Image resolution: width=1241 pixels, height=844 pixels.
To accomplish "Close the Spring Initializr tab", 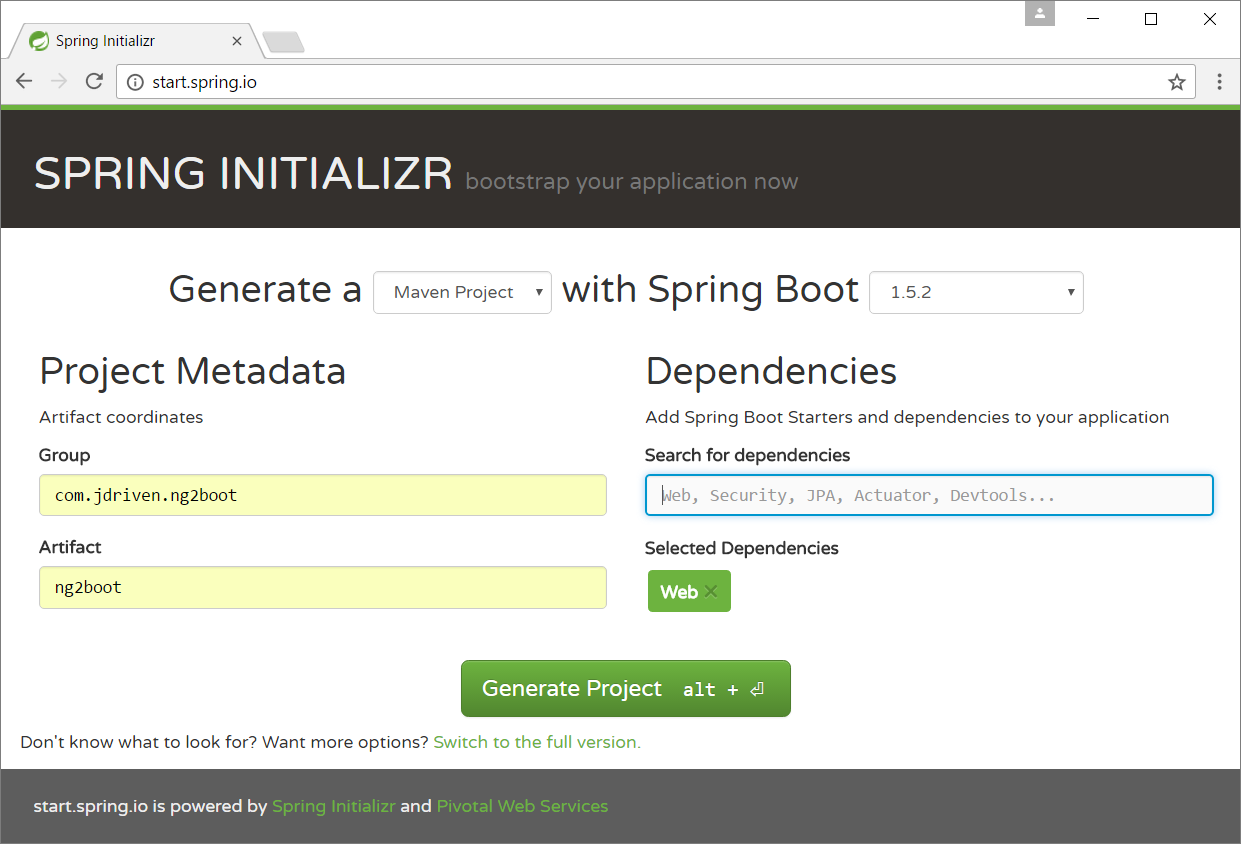I will point(237,42).
